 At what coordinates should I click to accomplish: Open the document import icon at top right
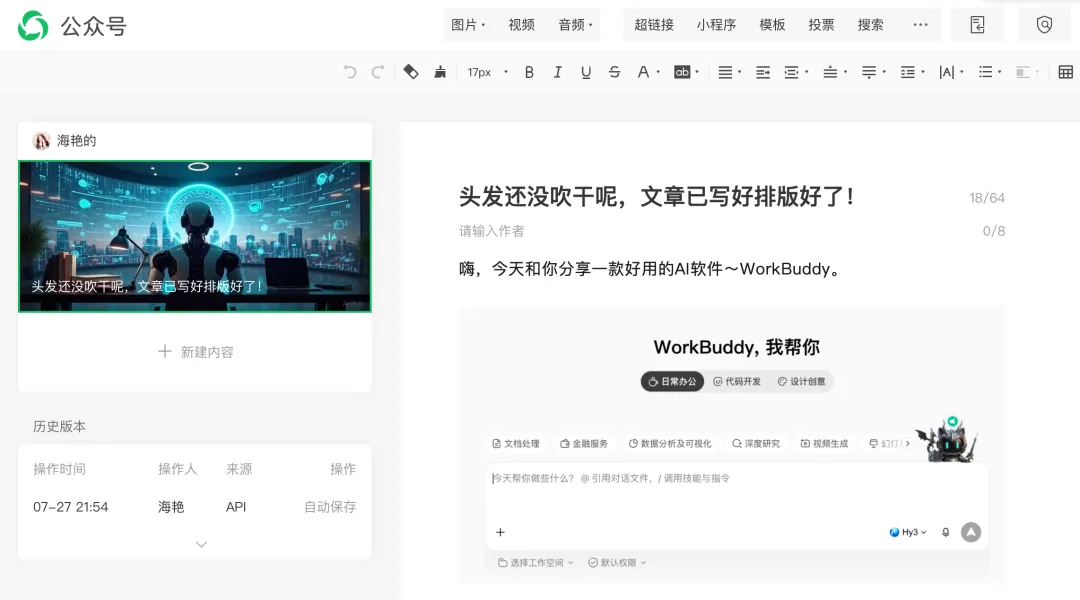point(977,25)
